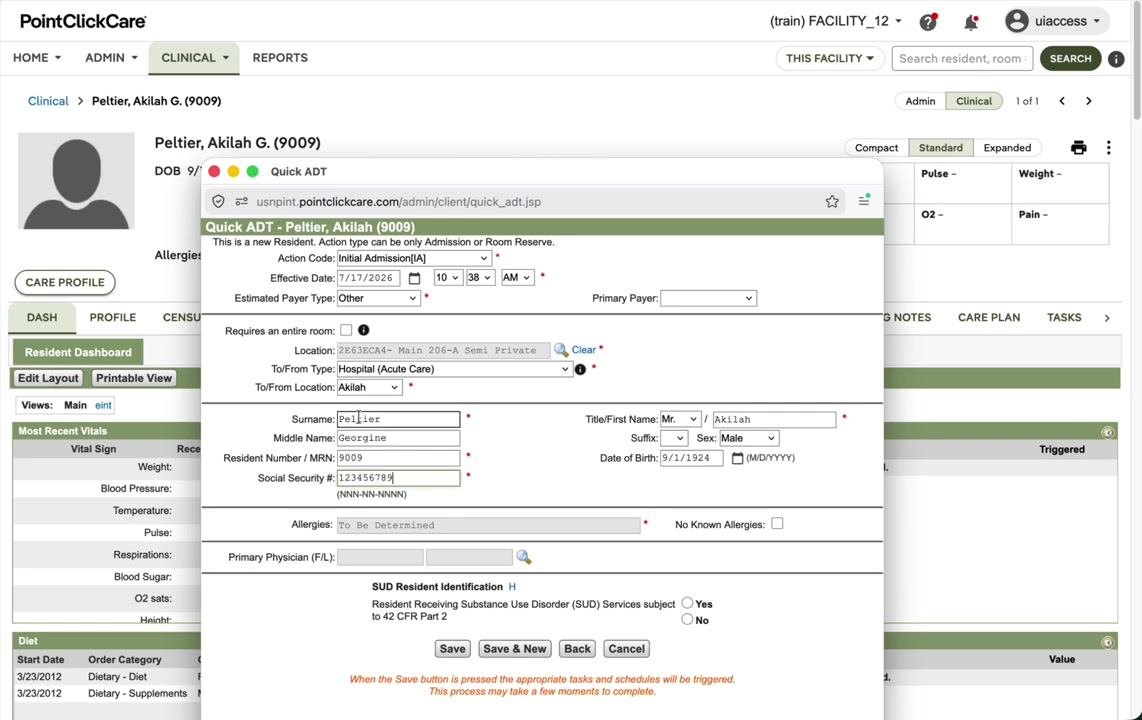The height and width of the screenshot is (720, 1142).
Task: Switch to the CARE PLAN tab
Action: point(989,317)
